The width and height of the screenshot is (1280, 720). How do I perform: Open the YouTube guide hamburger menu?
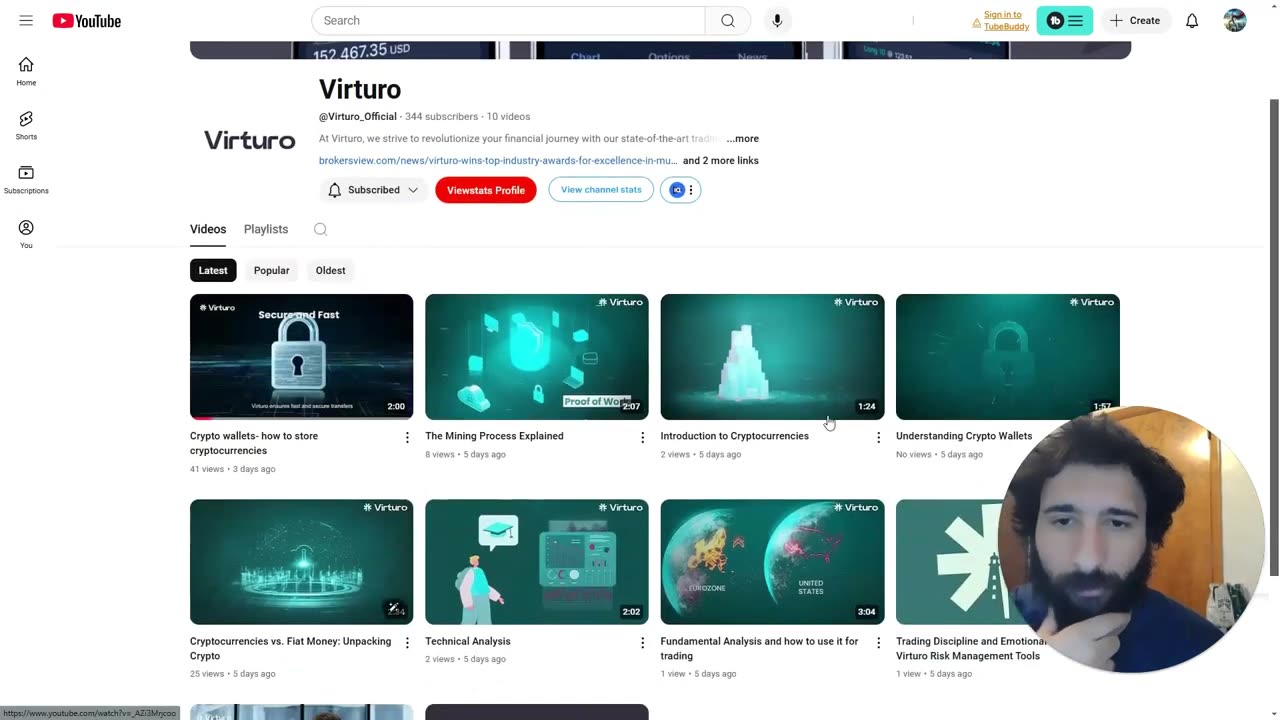pos(26,20)
